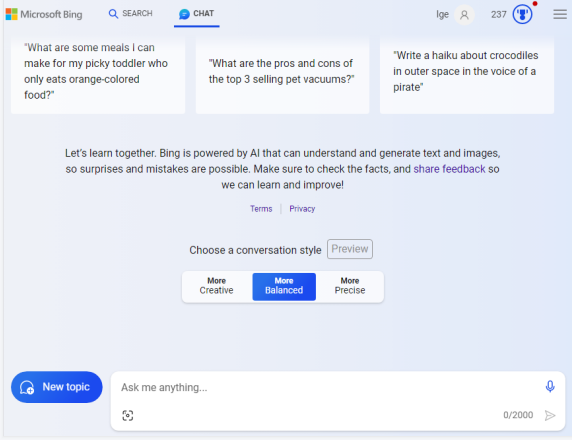Viewport: 572px width, 440px height.
Task: Select the CHAT tab
Action: [x=197, y=14]
